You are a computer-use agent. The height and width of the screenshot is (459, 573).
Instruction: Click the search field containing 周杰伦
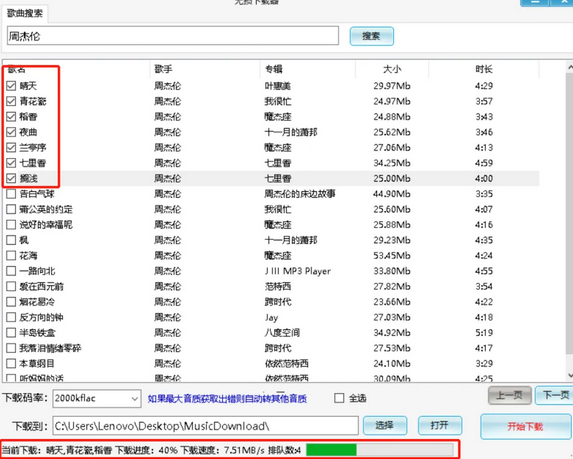[x=173, y=36]
